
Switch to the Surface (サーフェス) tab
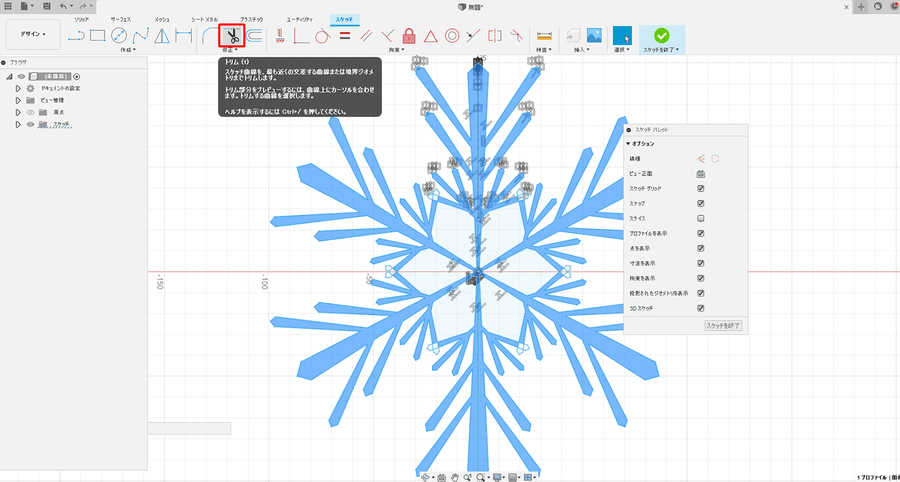[x=121, y=19]
